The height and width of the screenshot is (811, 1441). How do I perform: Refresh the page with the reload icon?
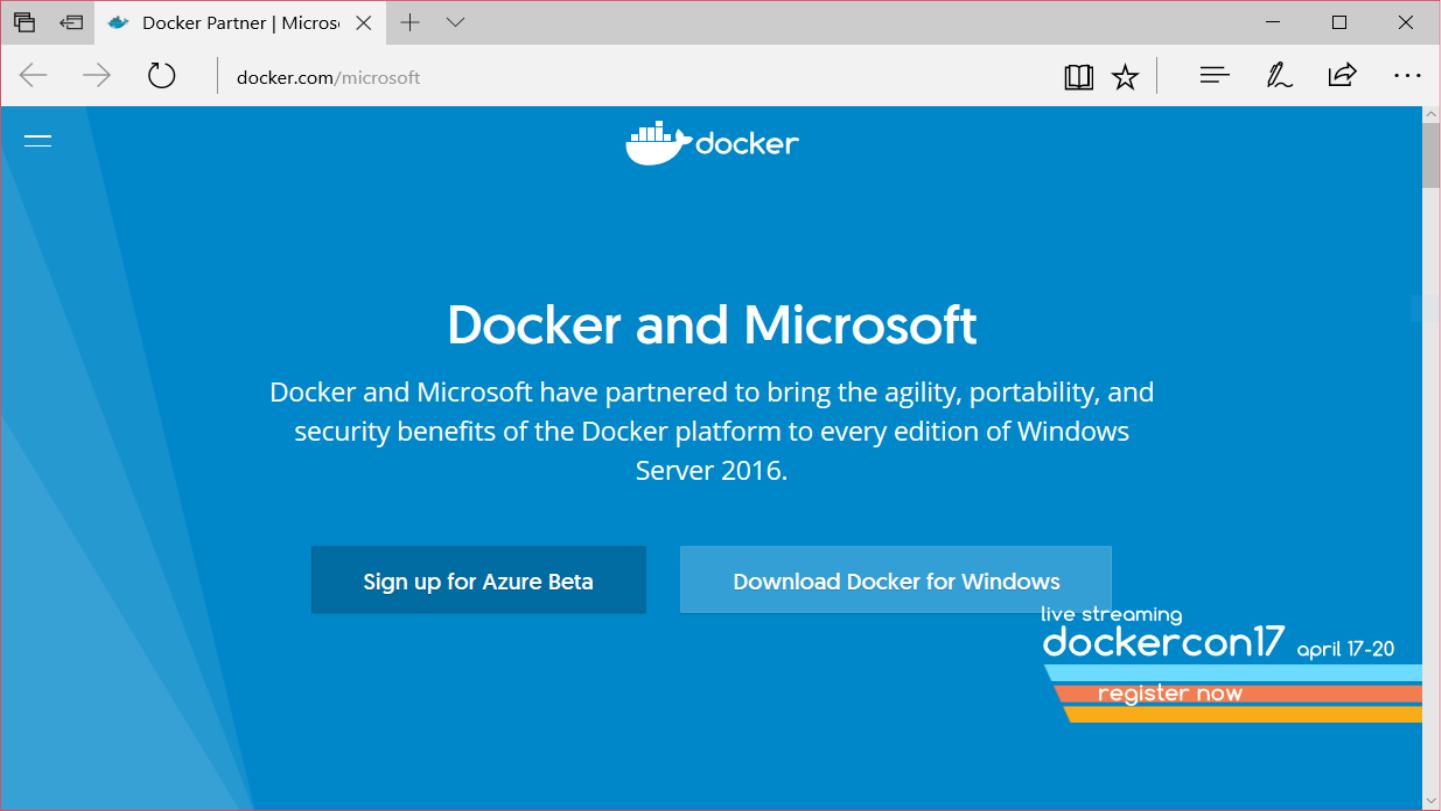coord(161,76)
